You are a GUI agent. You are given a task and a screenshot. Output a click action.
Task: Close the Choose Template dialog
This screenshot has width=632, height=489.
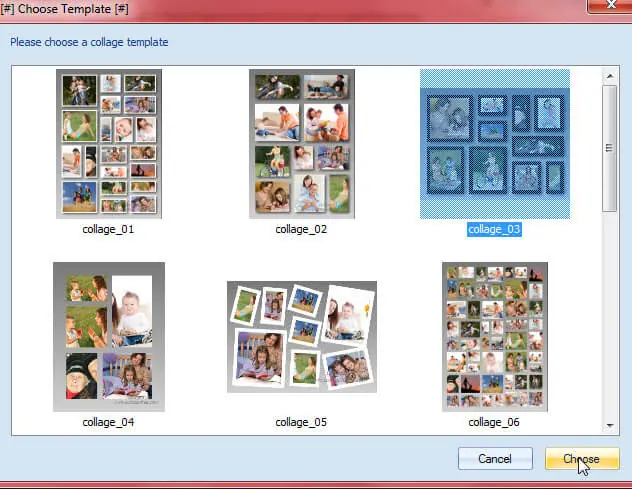[609, 6]
